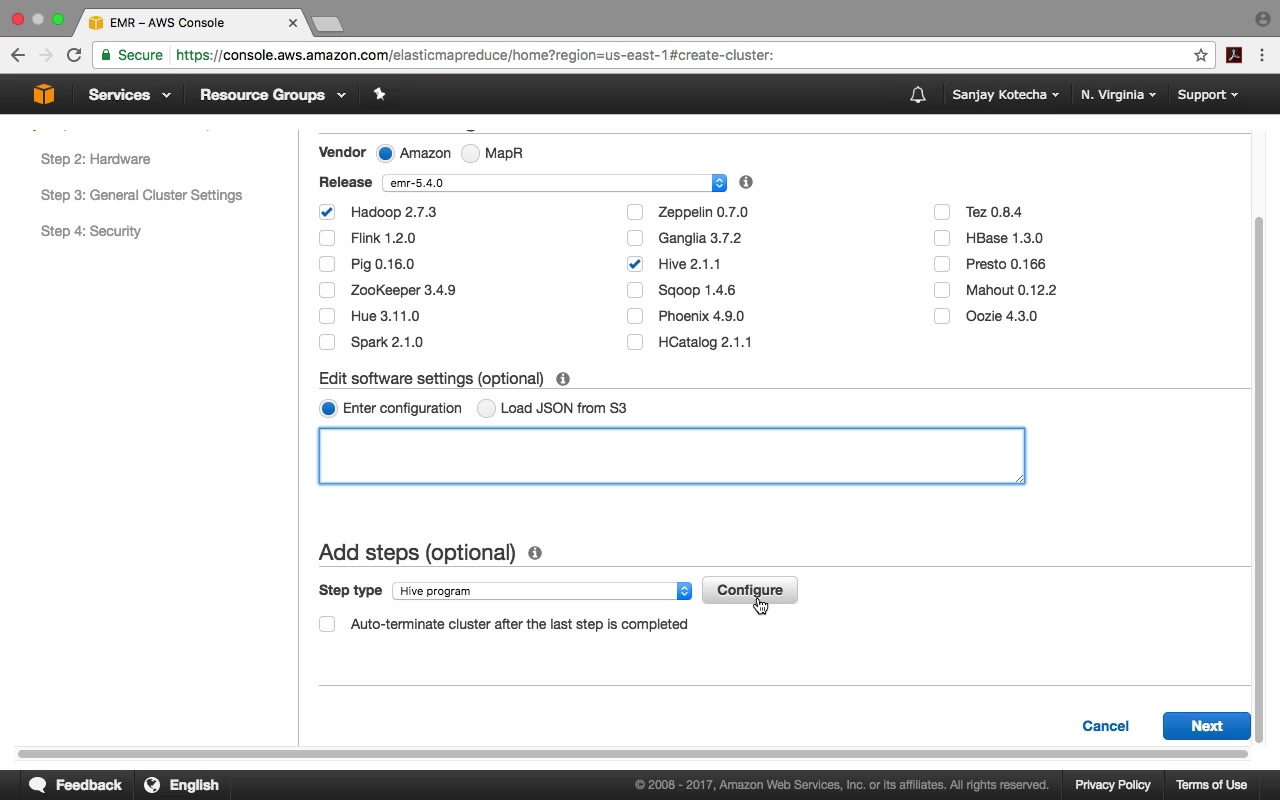The height and width of the screenshot is (800, 1280).
Task: Uncheck Hive 2.1.1
Action: tap(635, 264)
